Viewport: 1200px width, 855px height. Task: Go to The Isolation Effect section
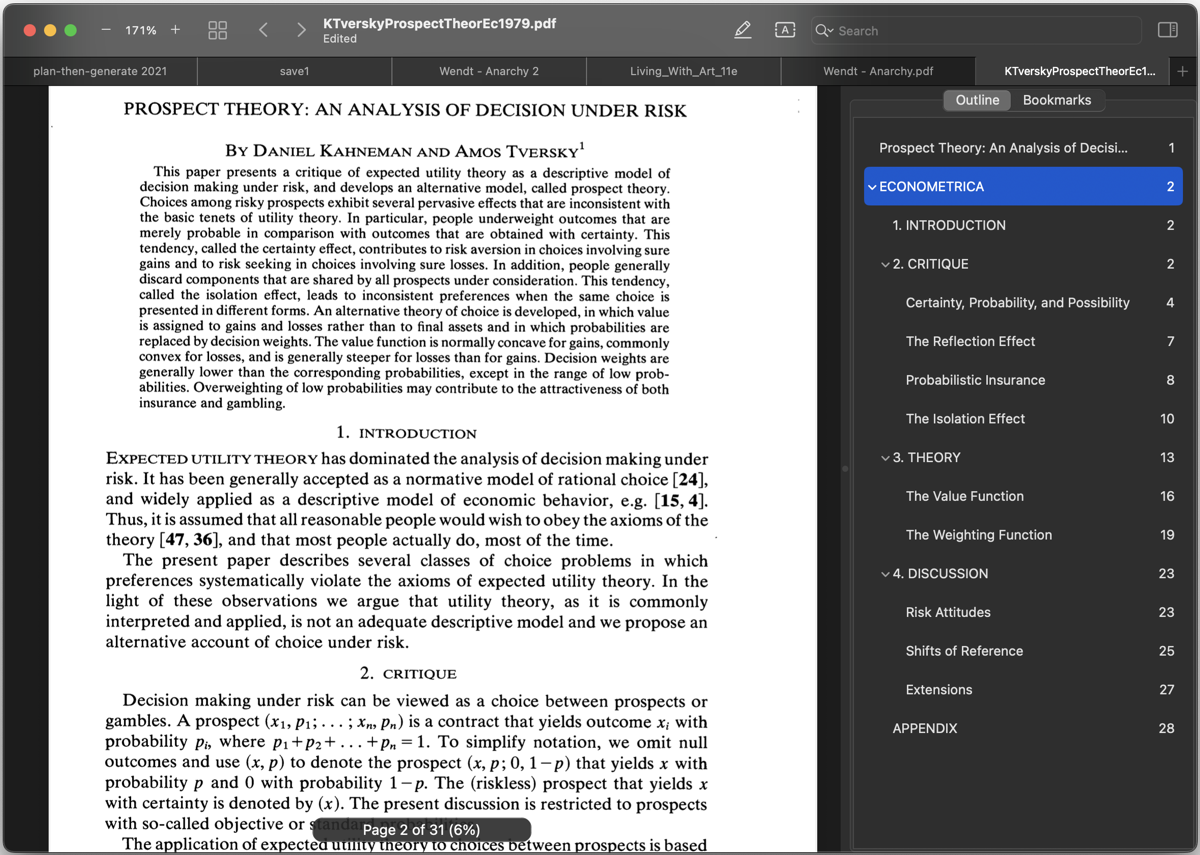[x=1023, y=419]
